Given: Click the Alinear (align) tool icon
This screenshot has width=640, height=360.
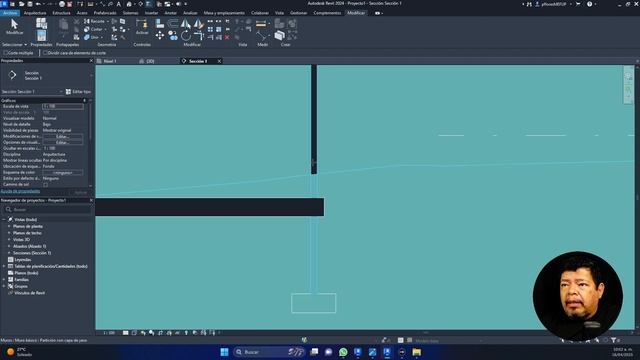Looking at the screenshot, I should tap(160, 24).
